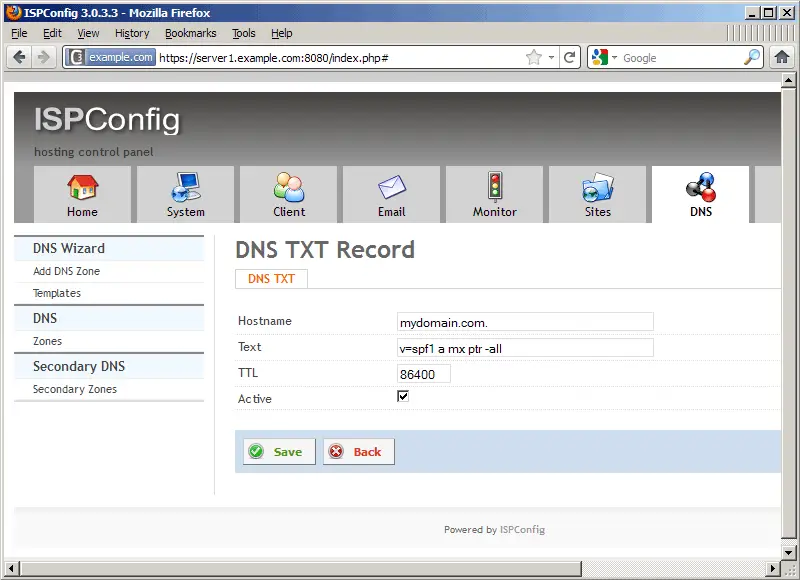Open the URL history dropdown arrow
This screenshot has width=800, height=580.
tap(551, 57)
